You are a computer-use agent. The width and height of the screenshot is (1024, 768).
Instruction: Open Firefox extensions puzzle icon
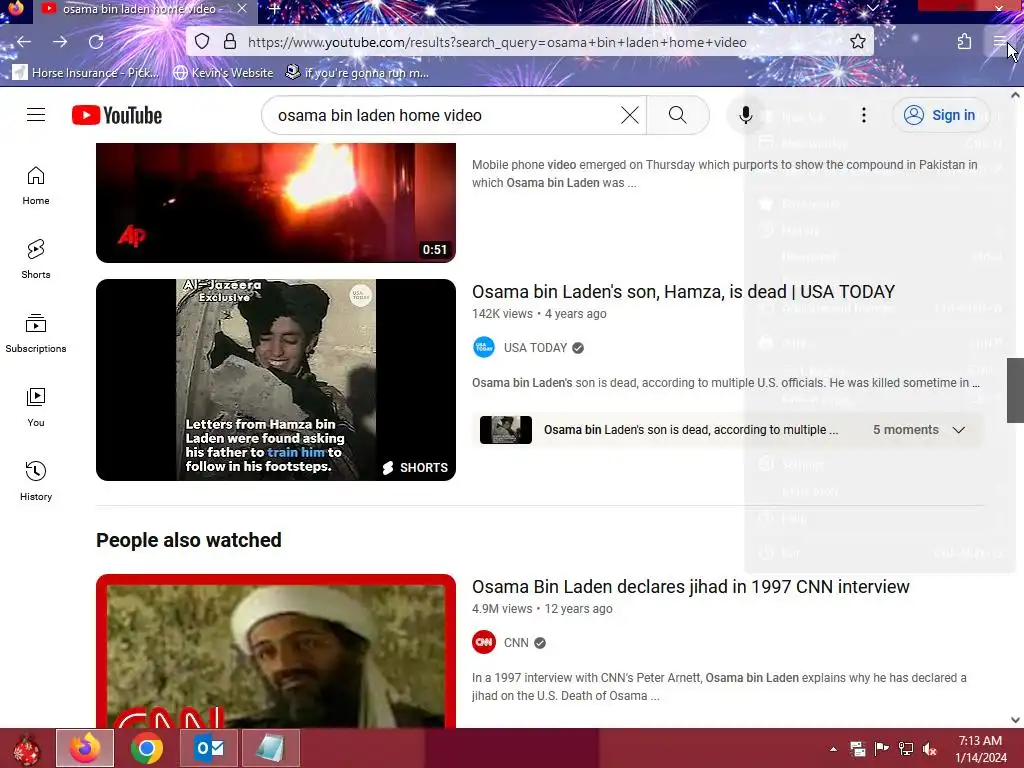[964, 42]
